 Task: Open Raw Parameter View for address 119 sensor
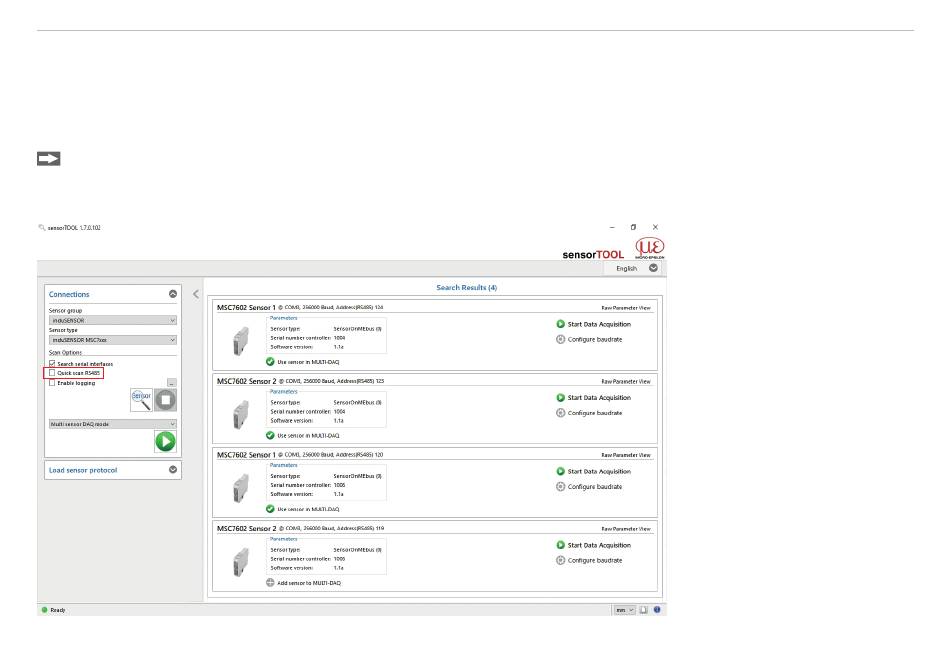coord(626,529)
